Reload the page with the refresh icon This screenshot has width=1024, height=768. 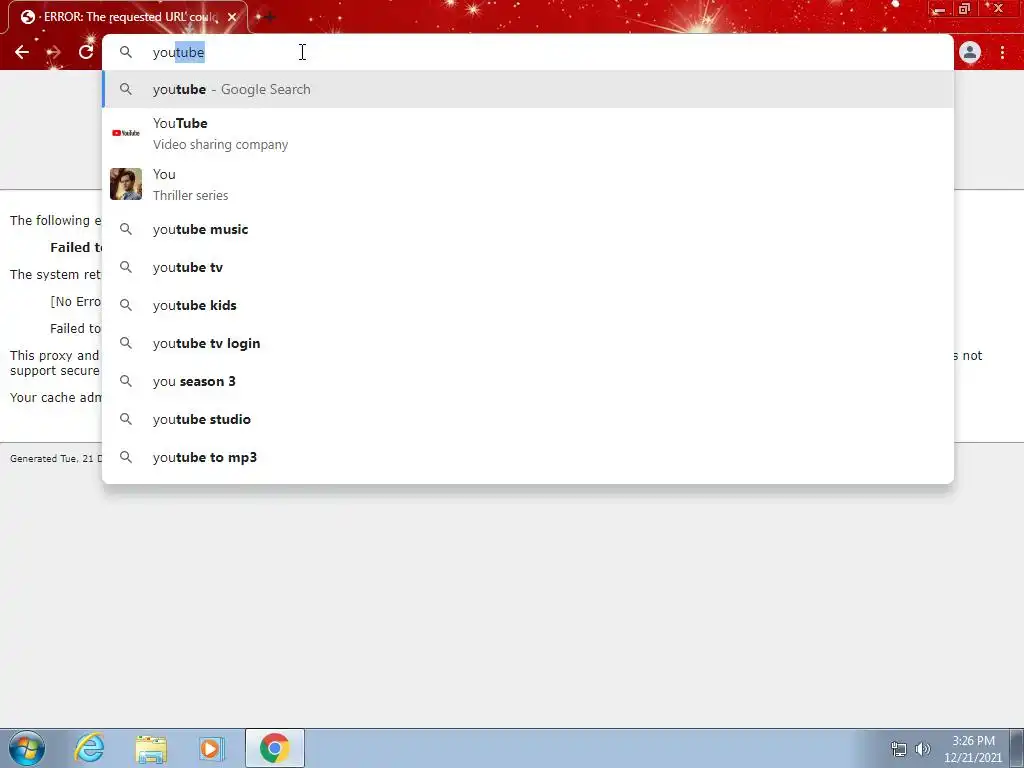pyautogui.click(x=86, y=52)
